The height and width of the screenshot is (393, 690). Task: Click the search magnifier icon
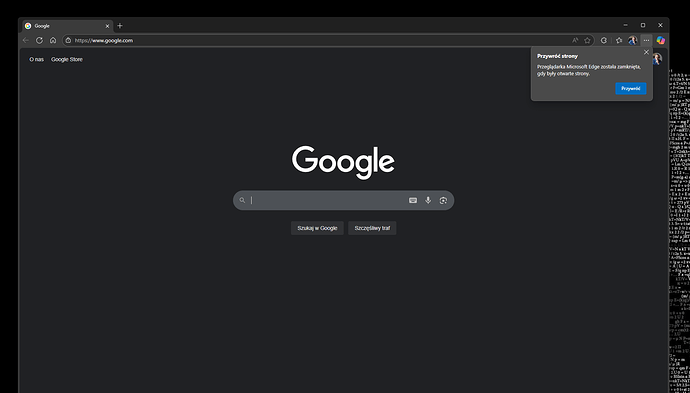pyautogui.click(x=242, y=200)
